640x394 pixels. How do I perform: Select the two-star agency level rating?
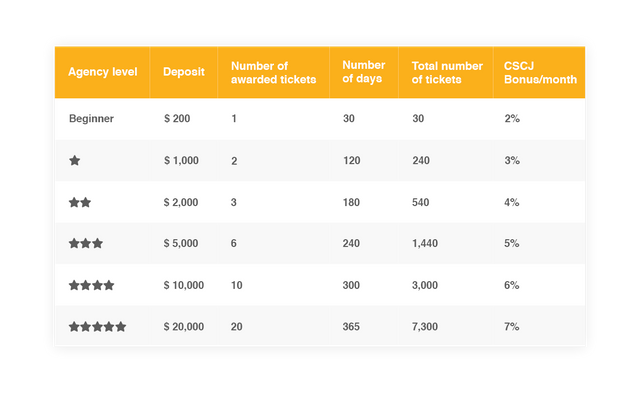click(x=80, y=202)
